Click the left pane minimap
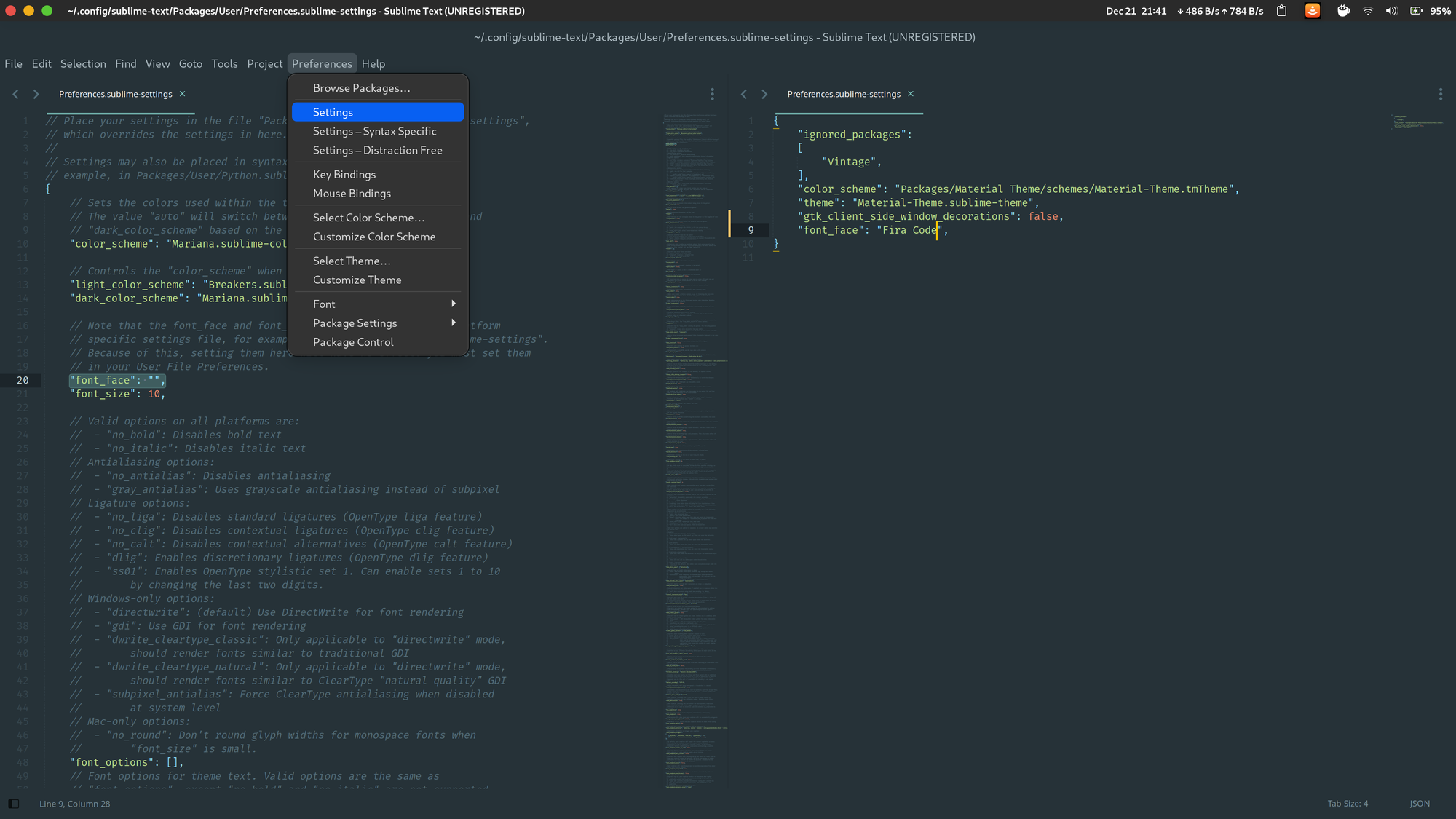The image size is (1456, 819). coord(696,450)
